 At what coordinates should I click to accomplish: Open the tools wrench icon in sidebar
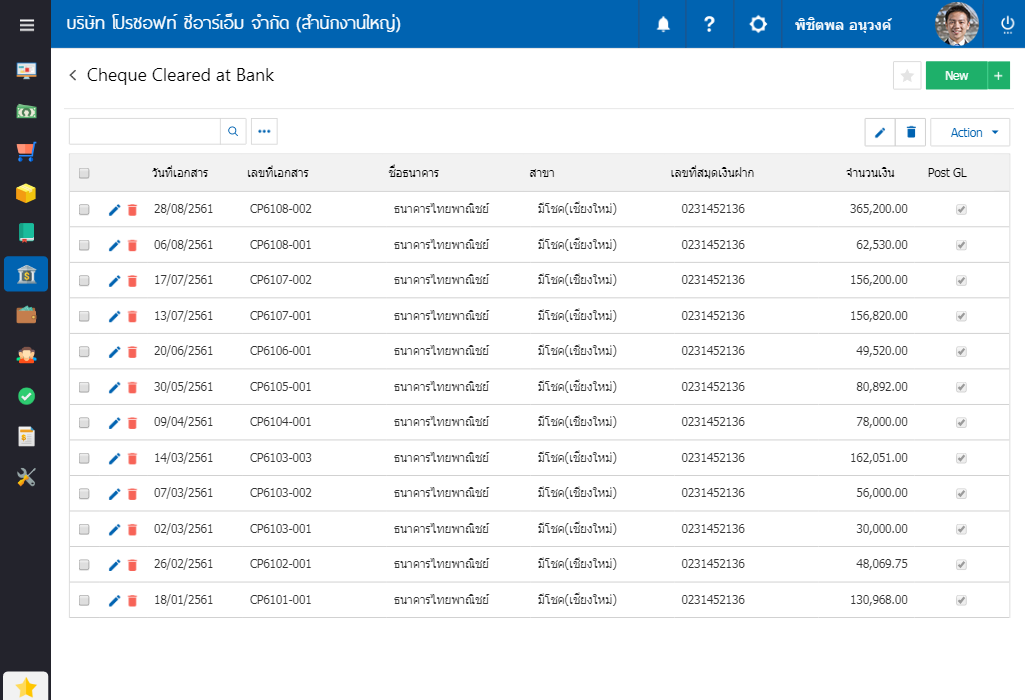point(26,477)
